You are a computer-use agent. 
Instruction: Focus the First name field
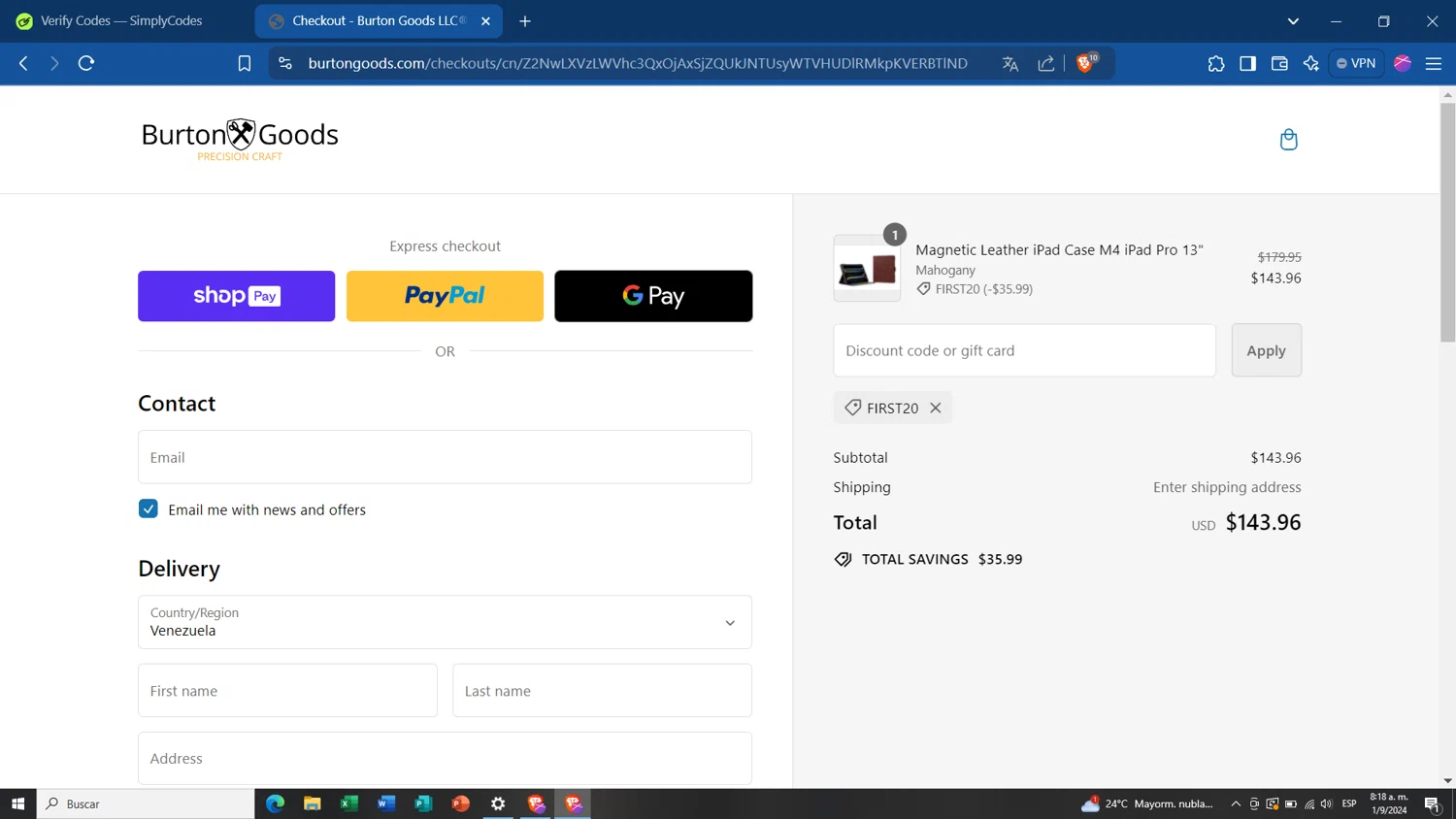287,690
